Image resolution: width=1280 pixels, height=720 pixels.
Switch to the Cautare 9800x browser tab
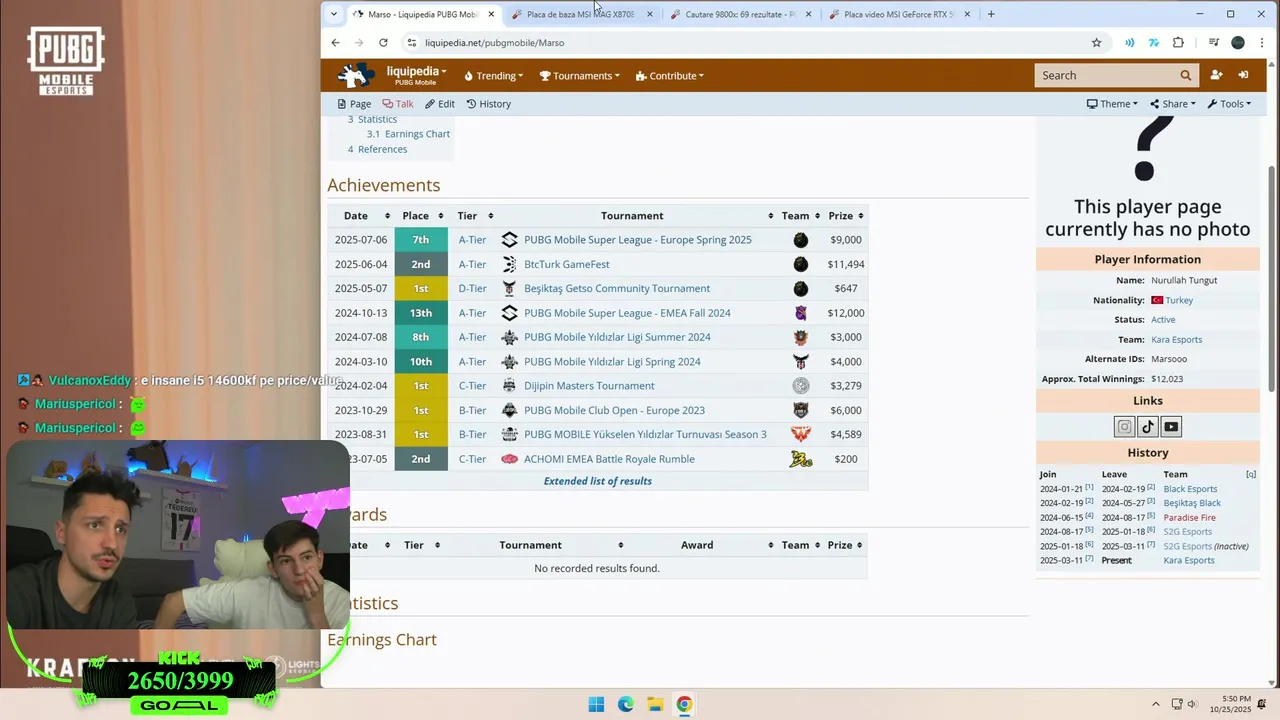coord(741,14)
